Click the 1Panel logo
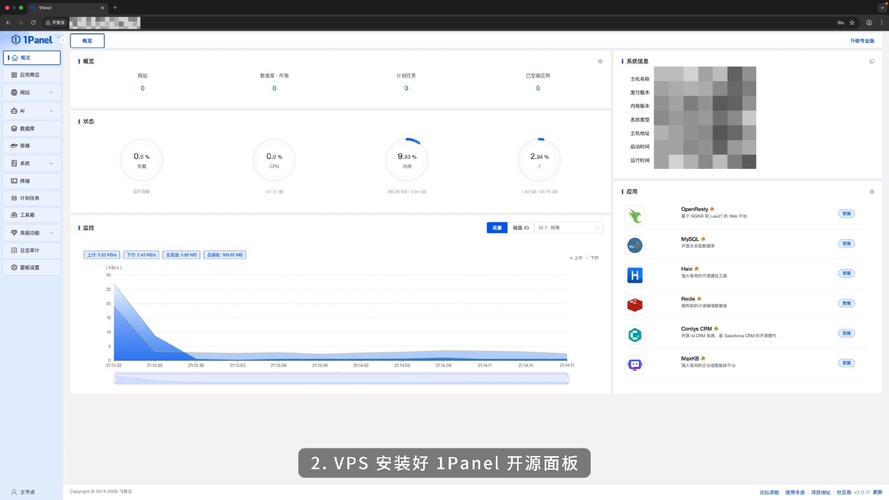The height and width of the screenshot is (500, 889). [32, 40]
